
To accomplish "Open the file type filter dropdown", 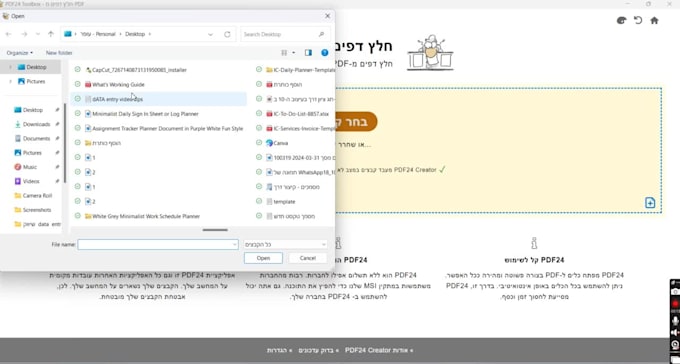I will [285, 245].
